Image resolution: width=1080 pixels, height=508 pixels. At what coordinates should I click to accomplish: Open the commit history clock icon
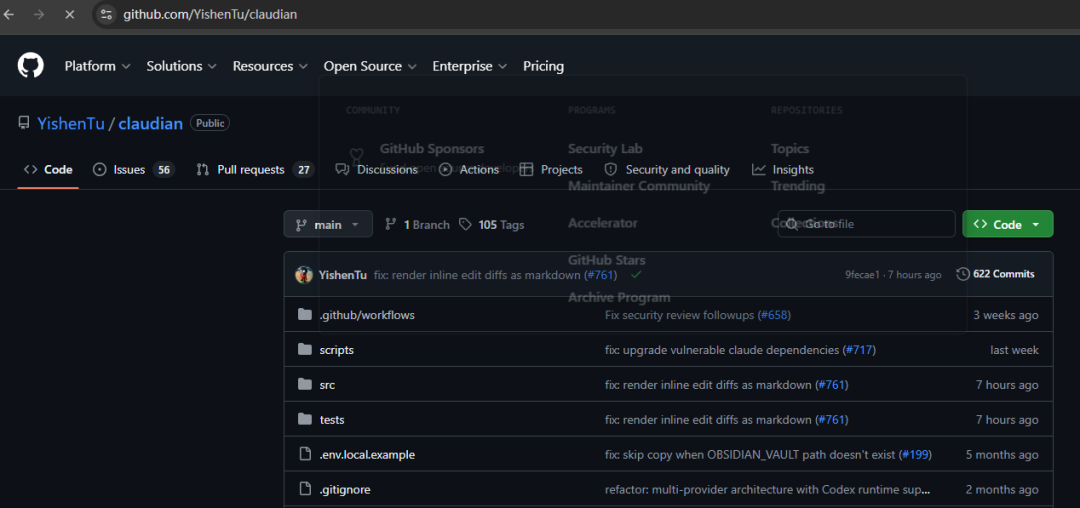[x=963, y=274]
